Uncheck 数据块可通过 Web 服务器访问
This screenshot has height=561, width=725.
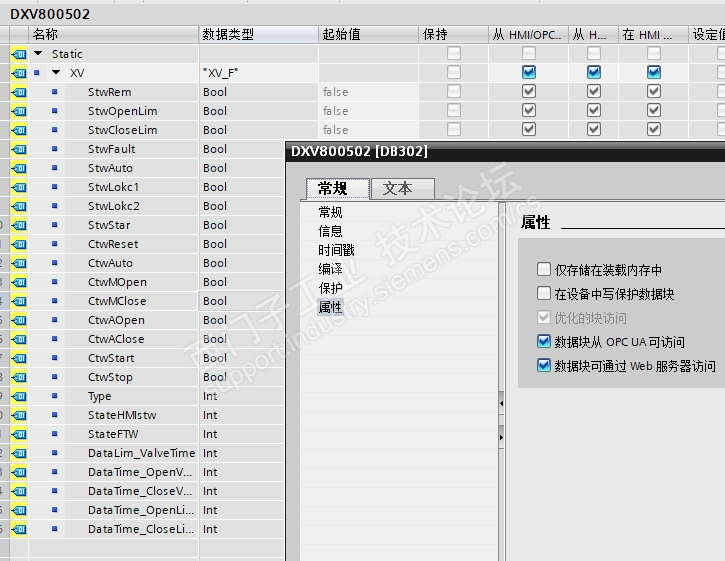point(544,365)
